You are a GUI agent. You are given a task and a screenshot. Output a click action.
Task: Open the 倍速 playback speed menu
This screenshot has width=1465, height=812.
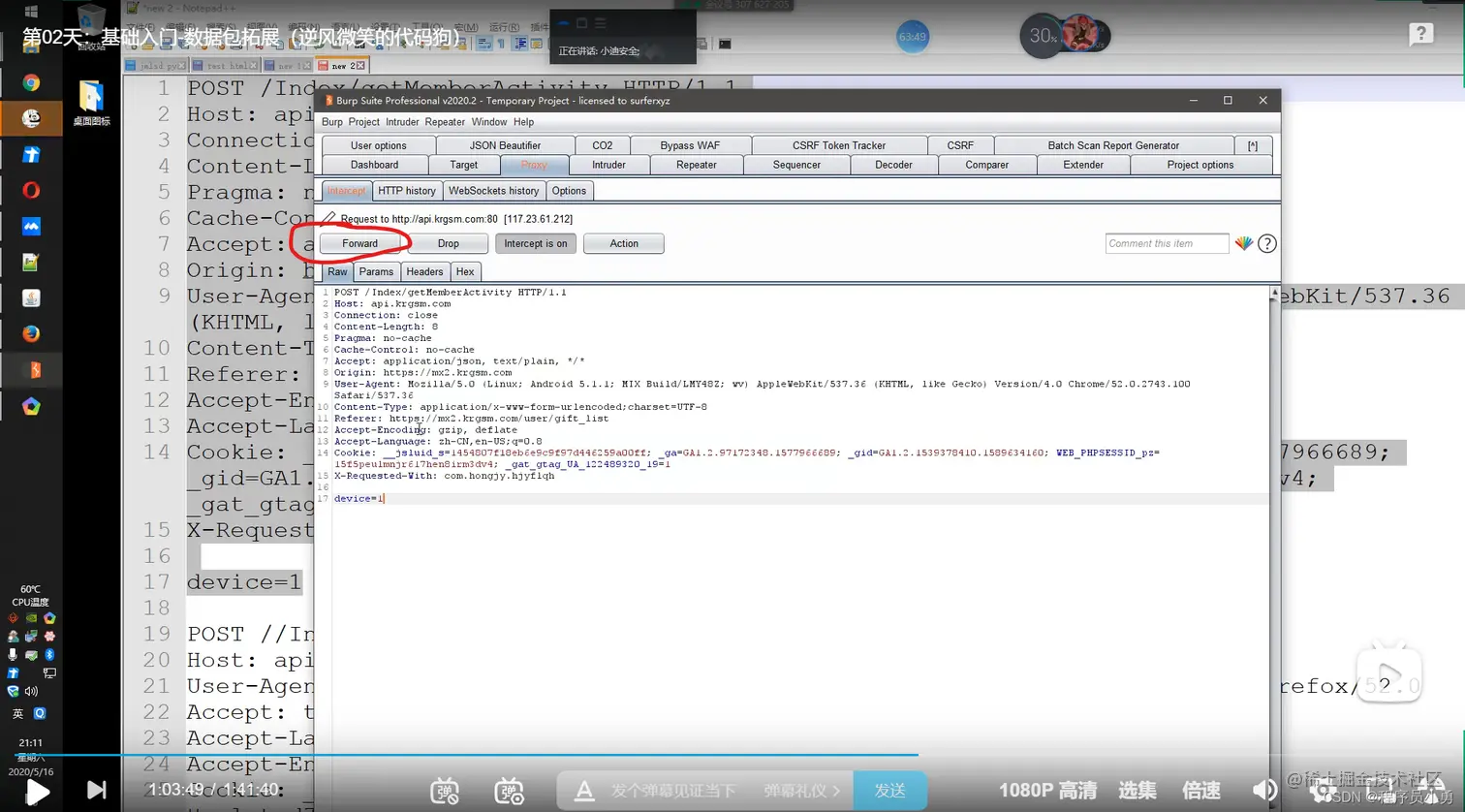pyautogui.click(x=1201, y=791)
